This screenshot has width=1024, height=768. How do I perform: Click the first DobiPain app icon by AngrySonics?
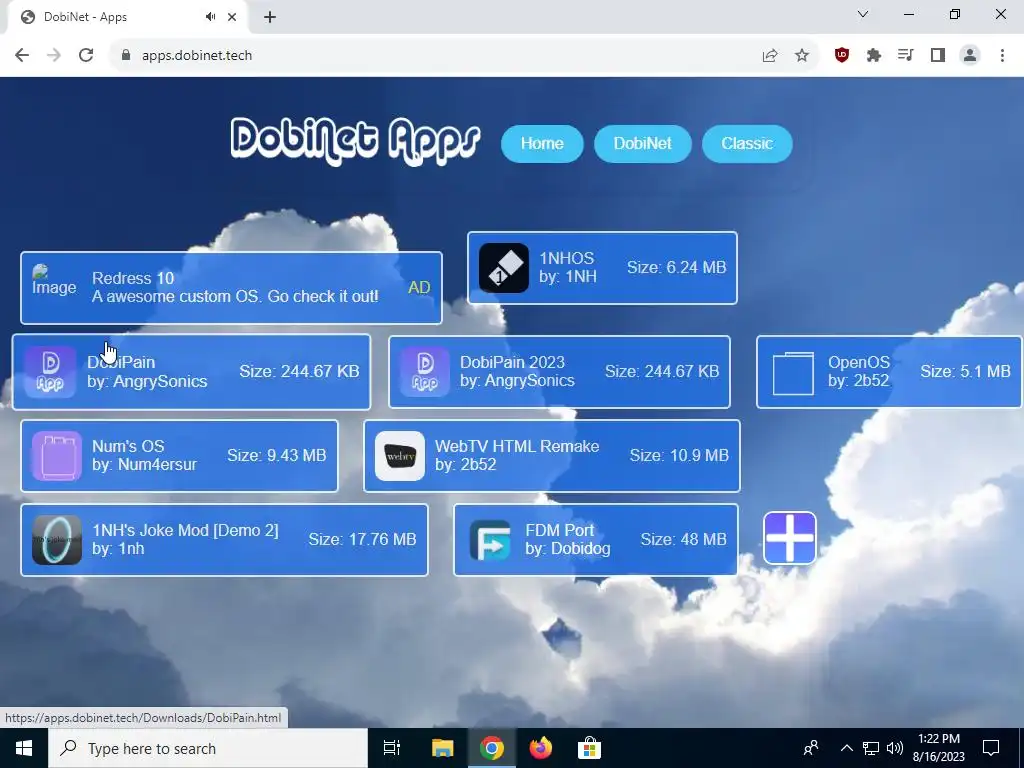(x=50, y=372)
